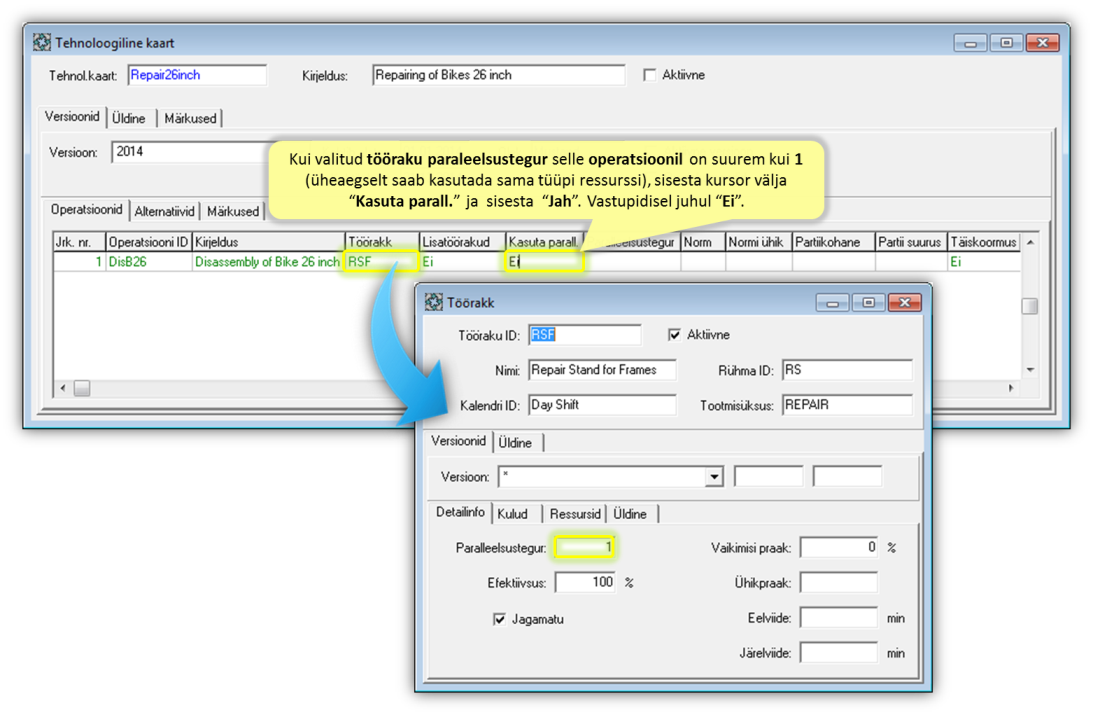Toggle the Jagamatu checkbox

[499, 619]
